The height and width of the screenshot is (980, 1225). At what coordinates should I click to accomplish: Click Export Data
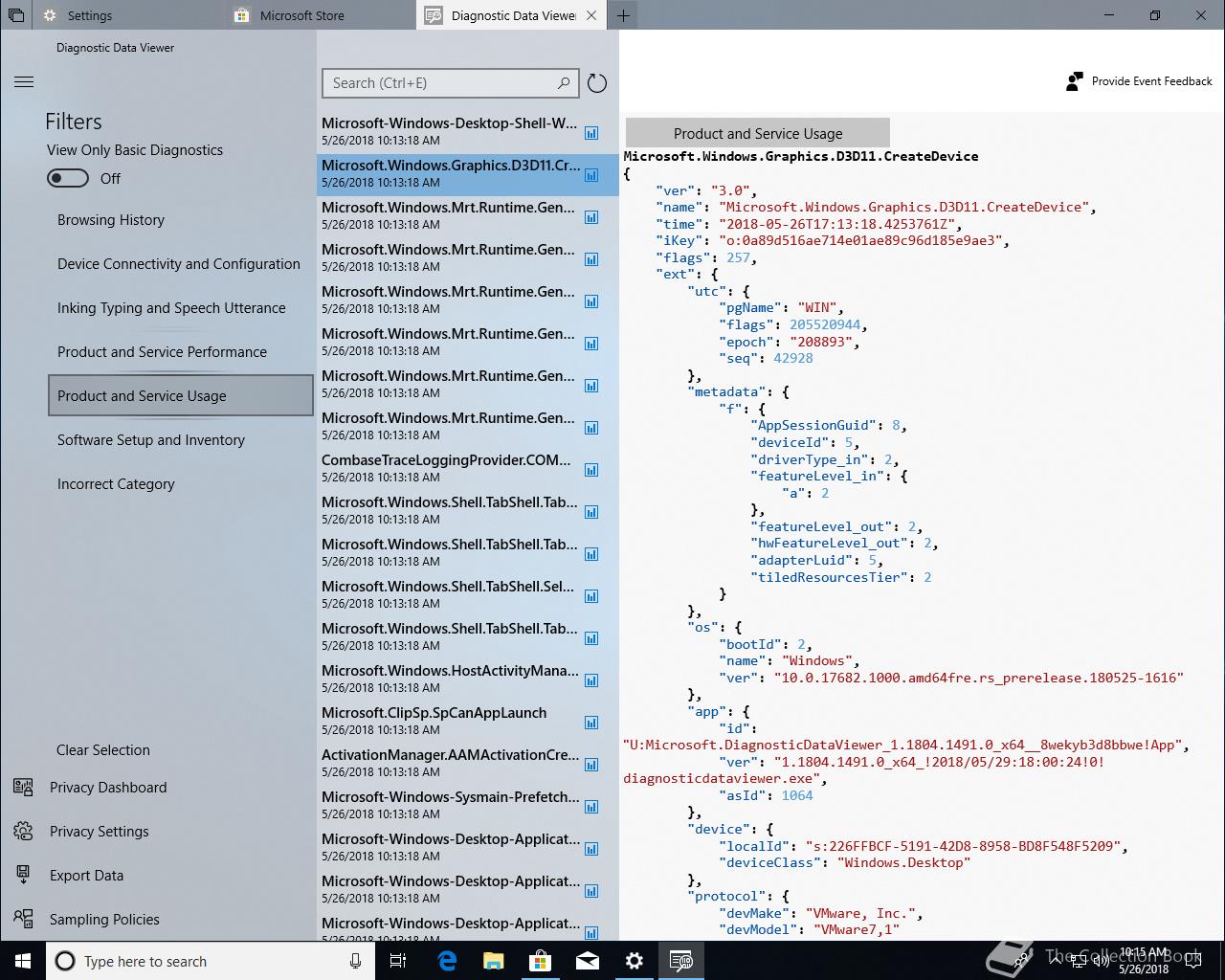click(x=86, y=875)
